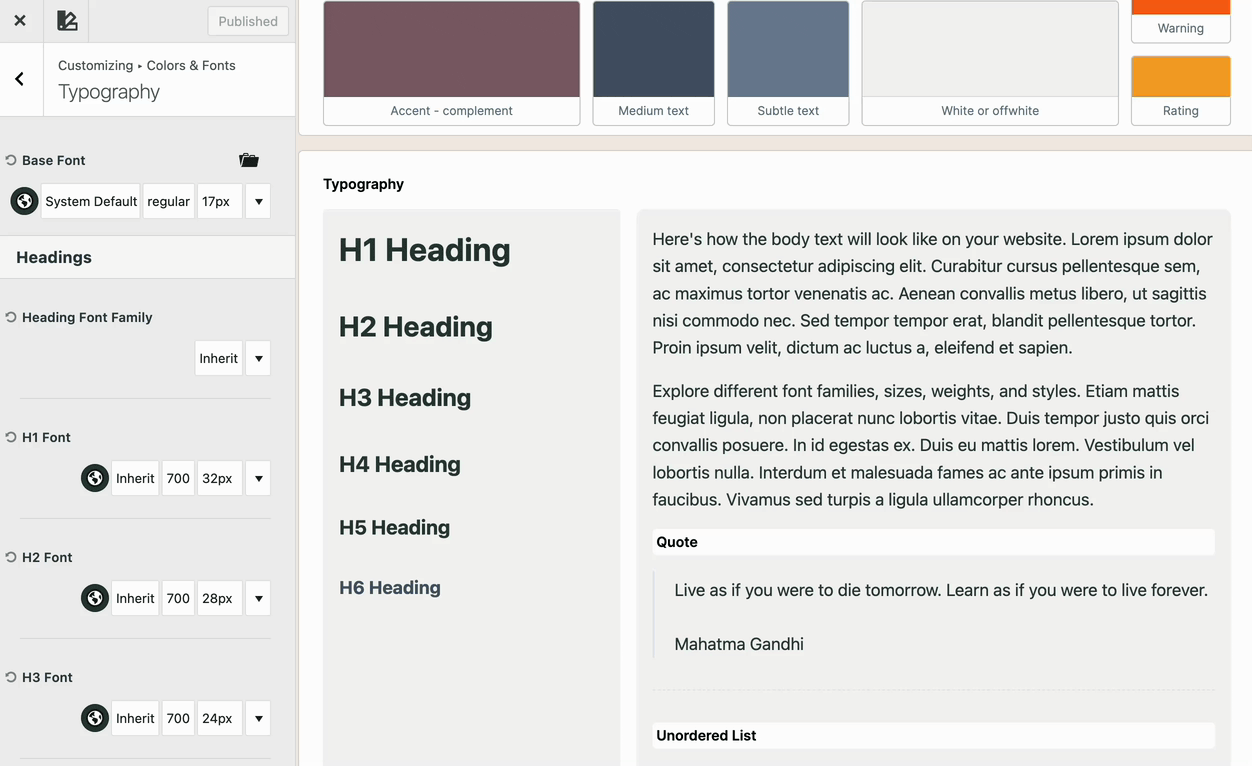Reset the Heading Font Family setting
The height and width of the screenshot is (766, 1253).
[11, 317]
